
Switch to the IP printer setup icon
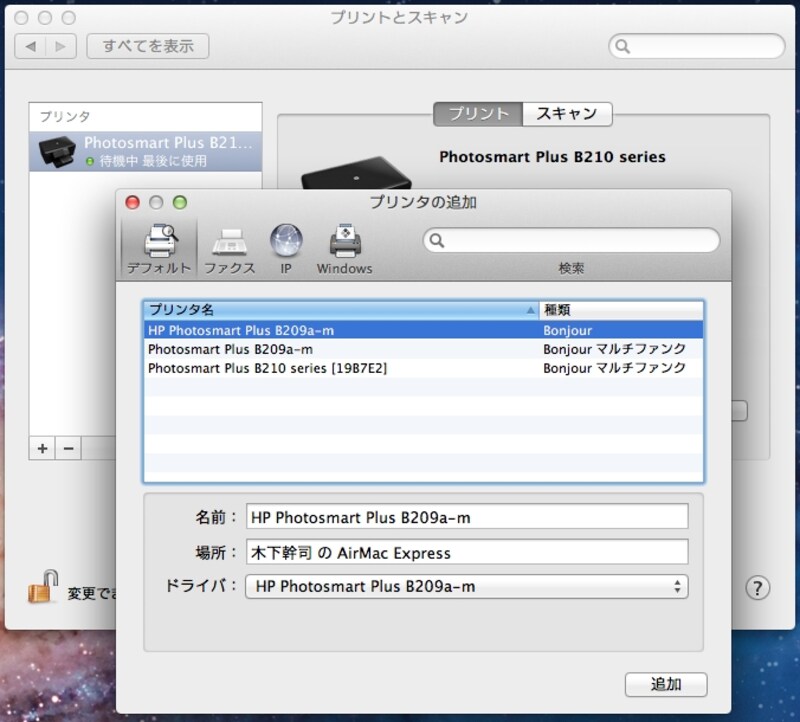click(286, 245)
